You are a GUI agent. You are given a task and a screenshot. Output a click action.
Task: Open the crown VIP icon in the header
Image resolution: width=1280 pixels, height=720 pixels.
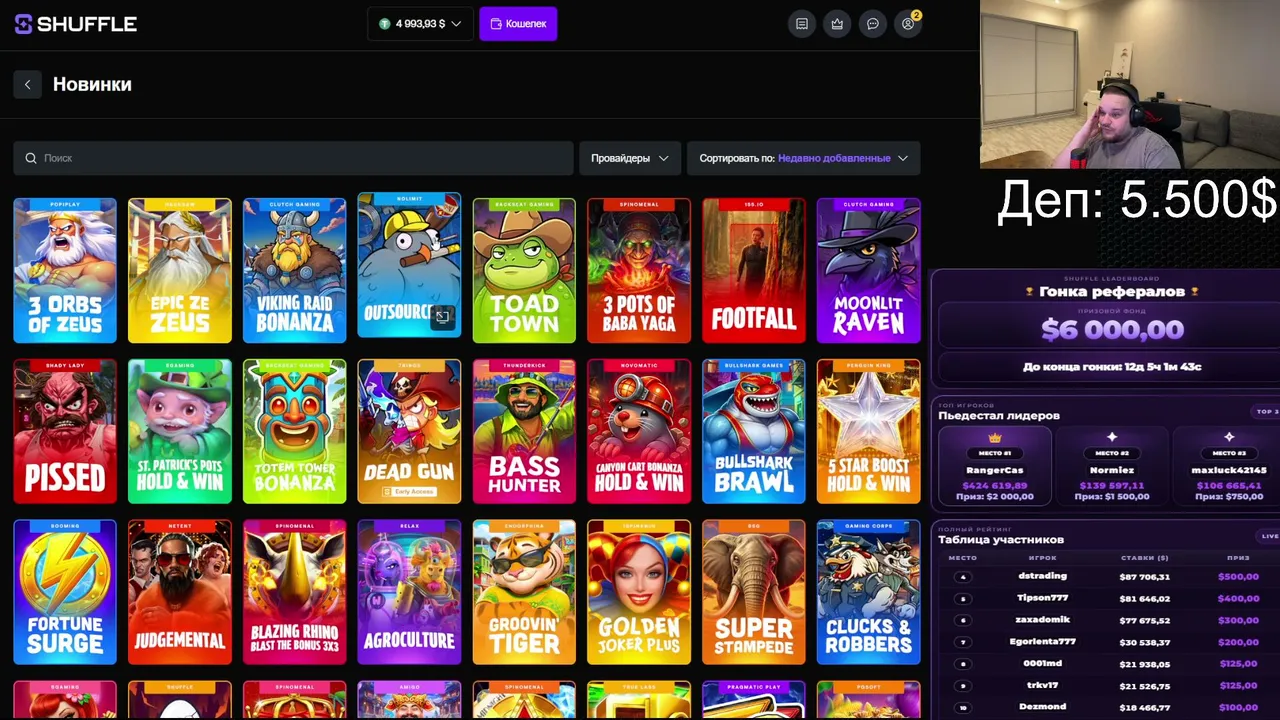tap(837, 24)
